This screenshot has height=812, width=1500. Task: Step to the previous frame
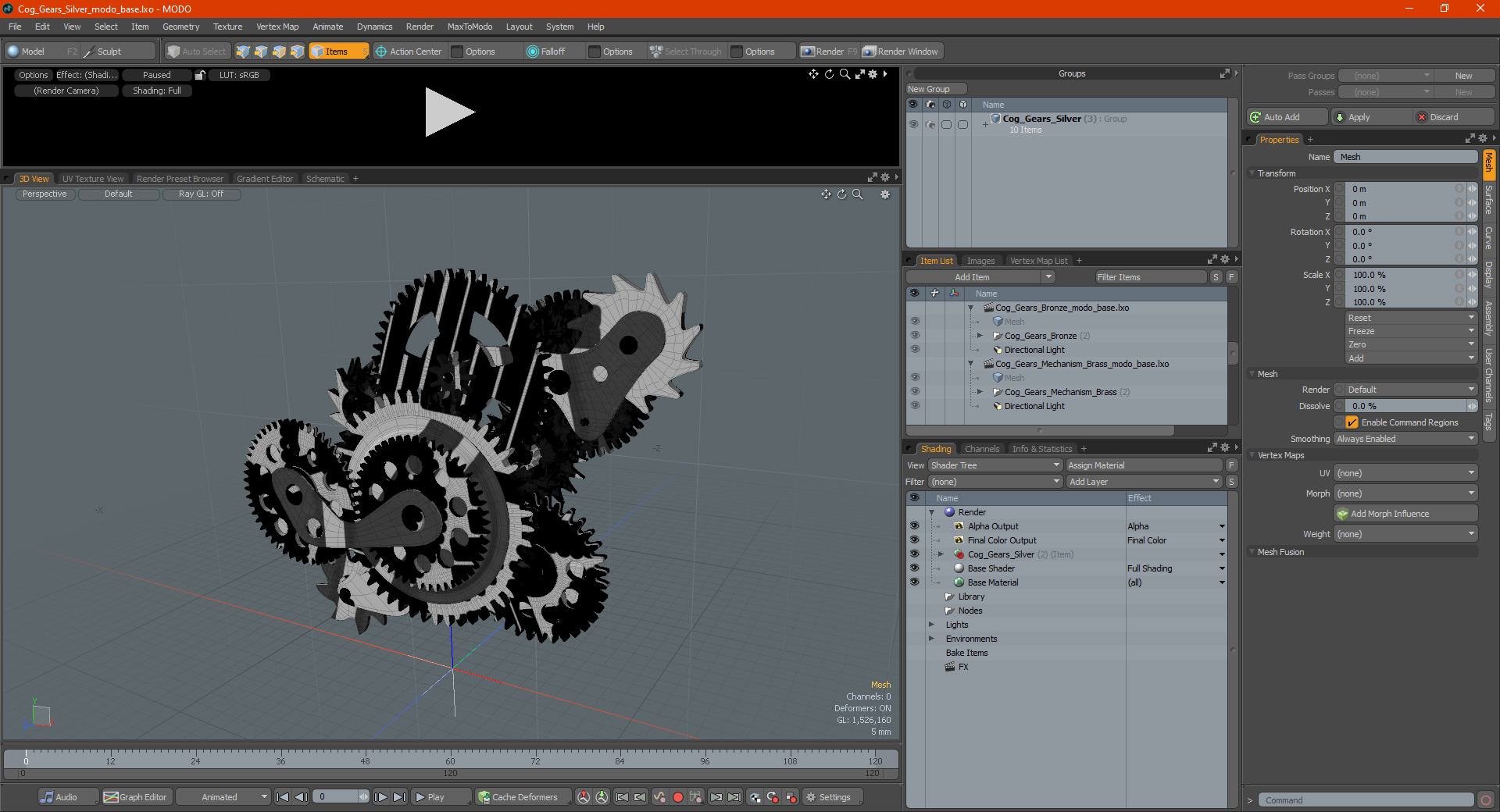(x=301, y=797)
